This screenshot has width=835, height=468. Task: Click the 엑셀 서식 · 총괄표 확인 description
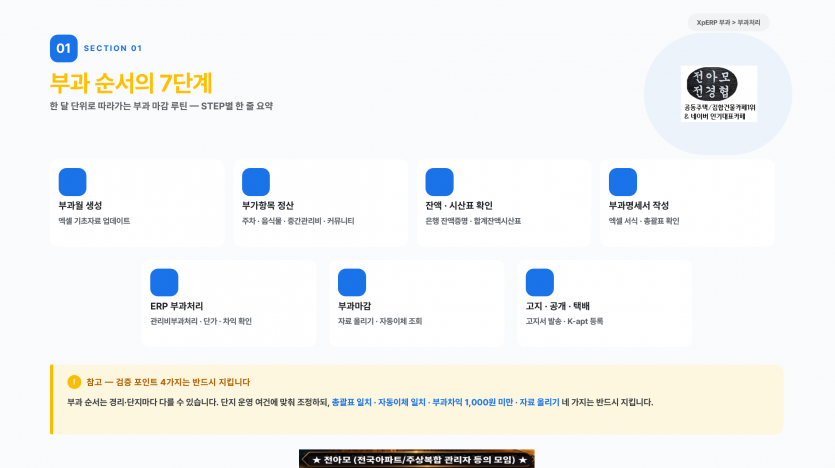[644, 221]
